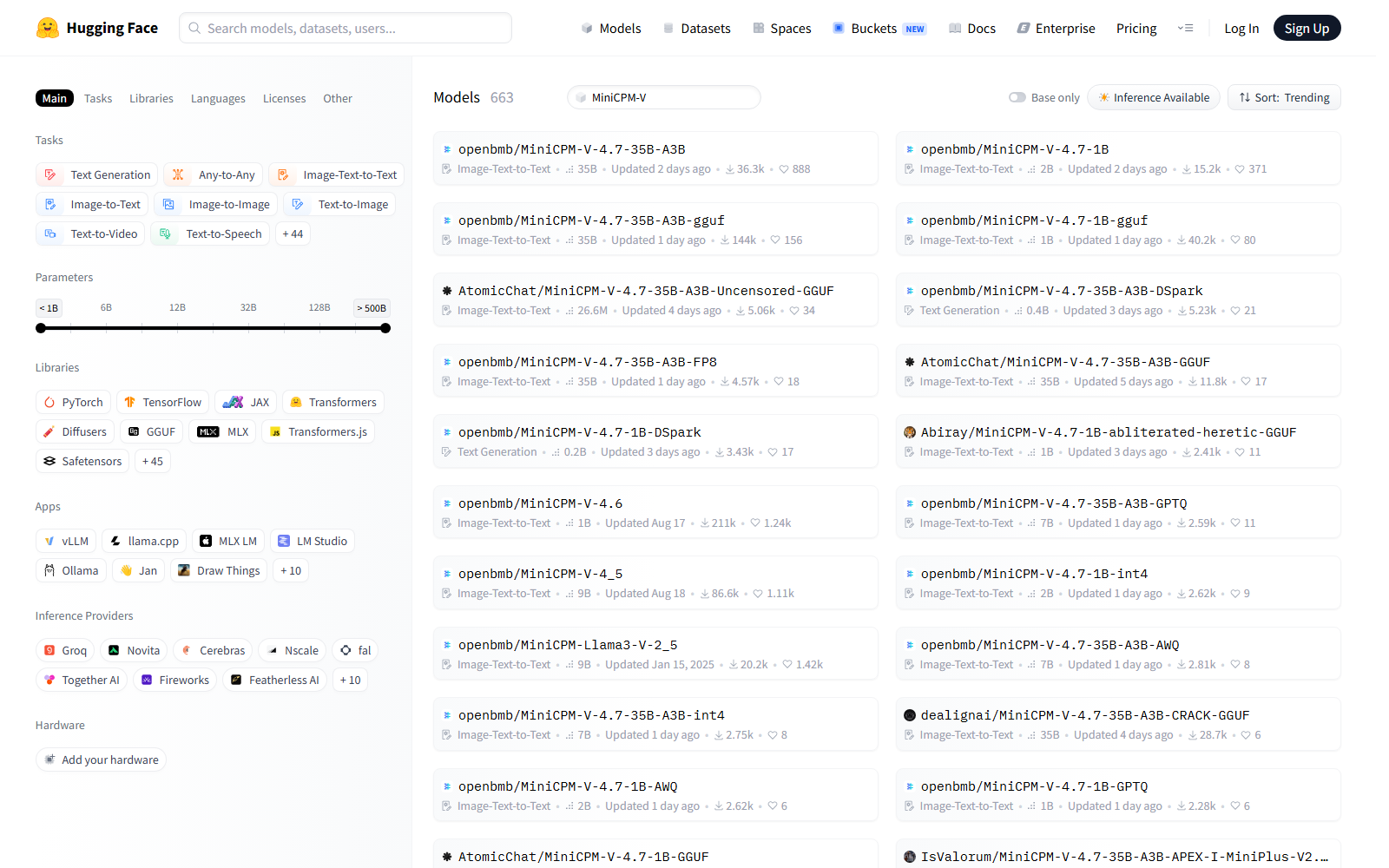Select the Cerebras inference provider
This screenshot has height=868, width=1389.
pos(213,650)
